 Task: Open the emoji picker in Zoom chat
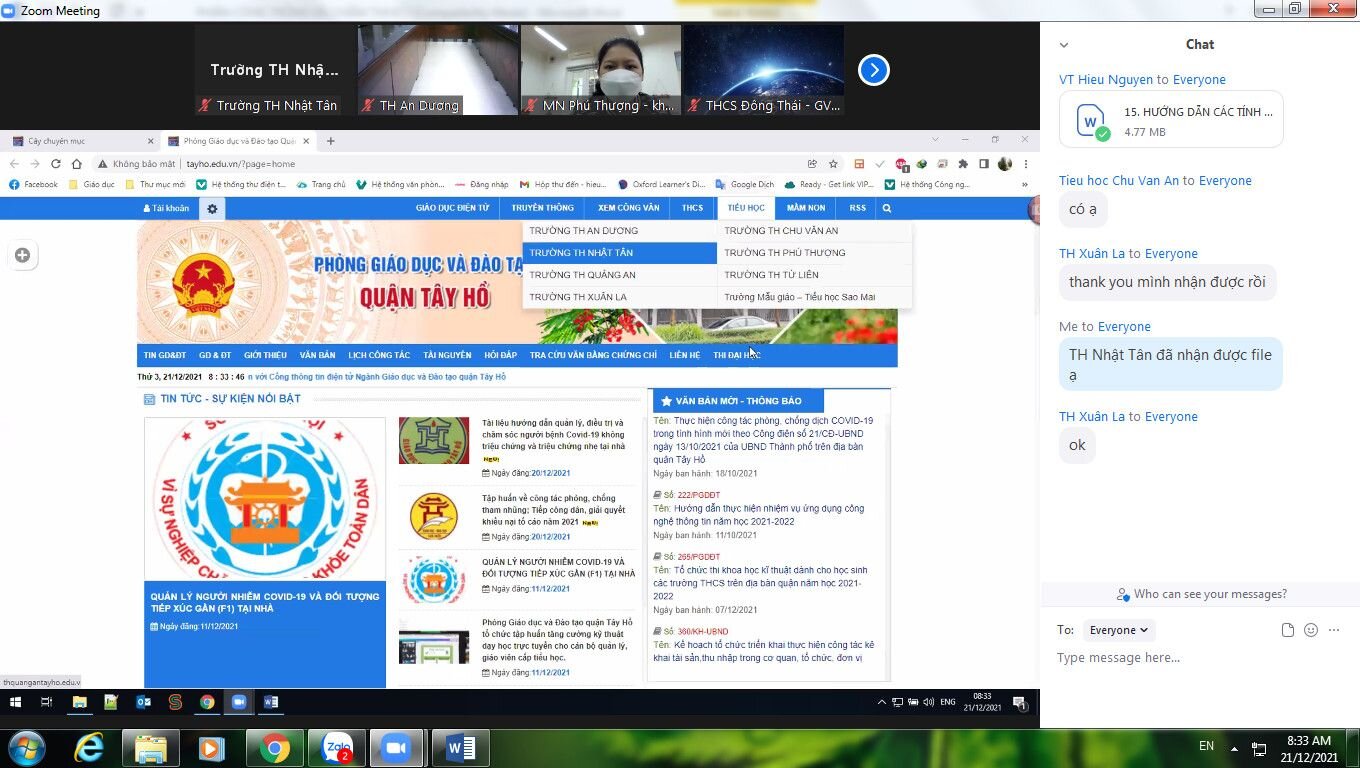tap(1310, 629)
